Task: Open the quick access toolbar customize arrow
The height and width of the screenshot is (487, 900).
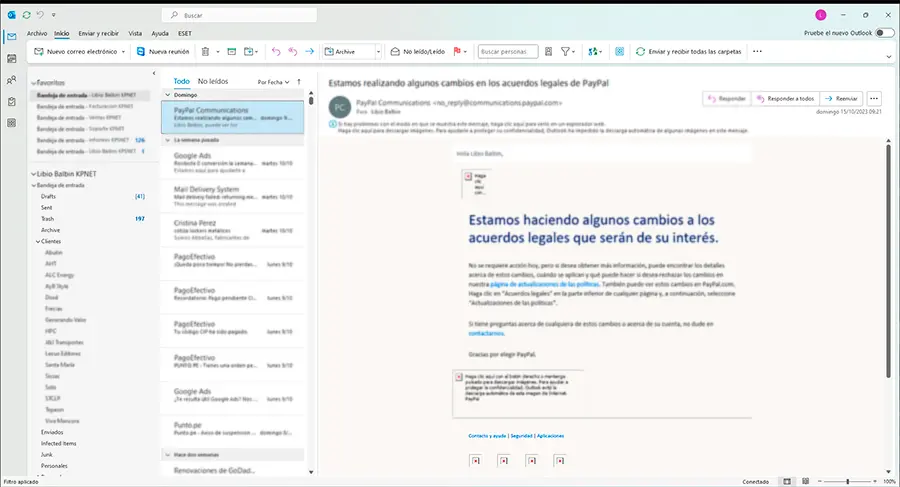Action: 53,15
